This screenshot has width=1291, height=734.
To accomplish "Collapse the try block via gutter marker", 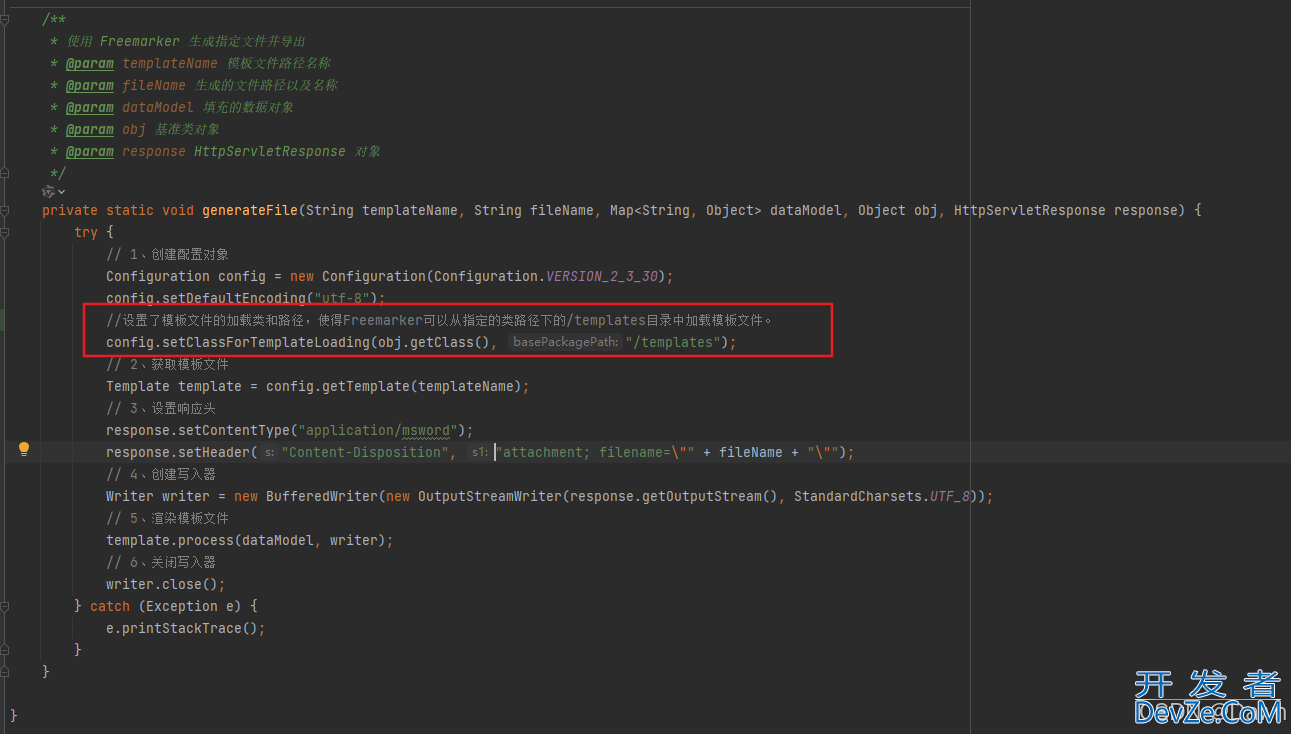I will coord(6,232).
